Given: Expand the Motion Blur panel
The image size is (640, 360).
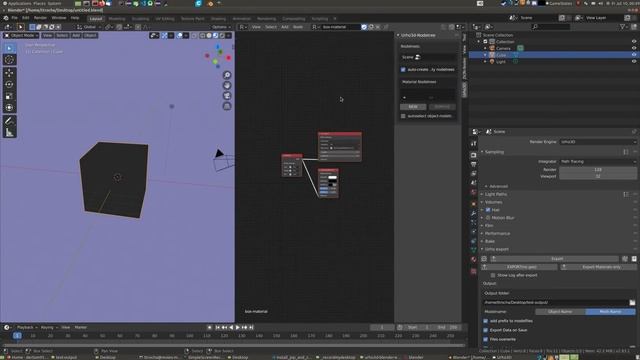Looking at the screenshot, I should click(503, 218).
